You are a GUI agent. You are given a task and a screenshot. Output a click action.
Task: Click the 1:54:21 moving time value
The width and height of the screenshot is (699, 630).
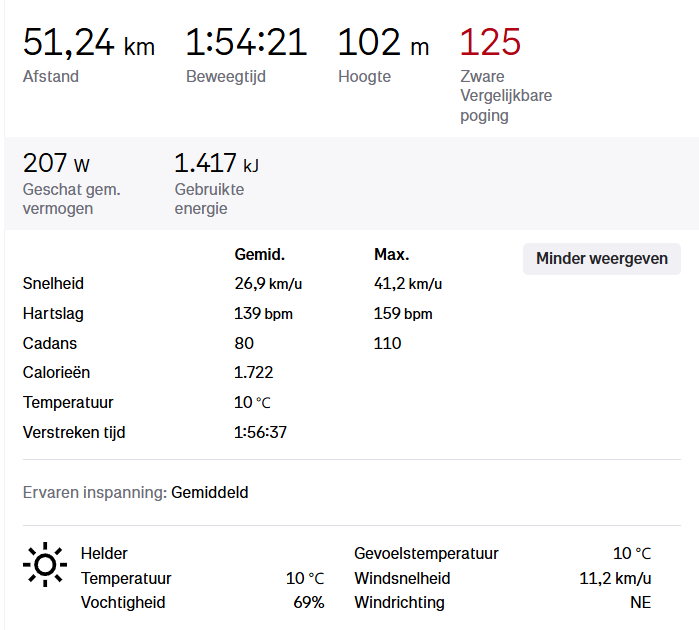[x=246, y=43]
